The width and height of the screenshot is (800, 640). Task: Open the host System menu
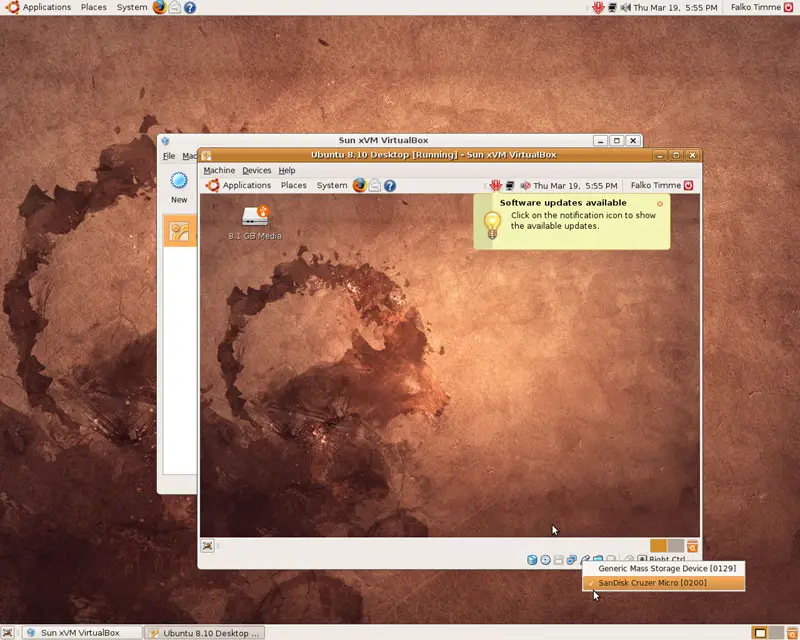132,7
